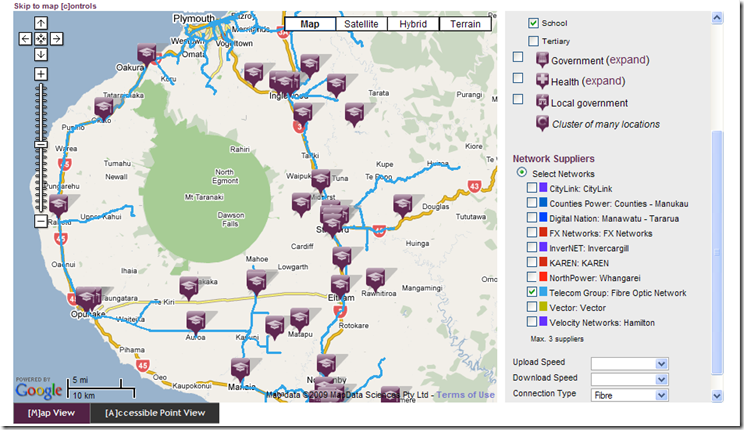This screenshot has height=430, width=744.
Task: Enable the Health category checkbox
Action: coord(518,78)
